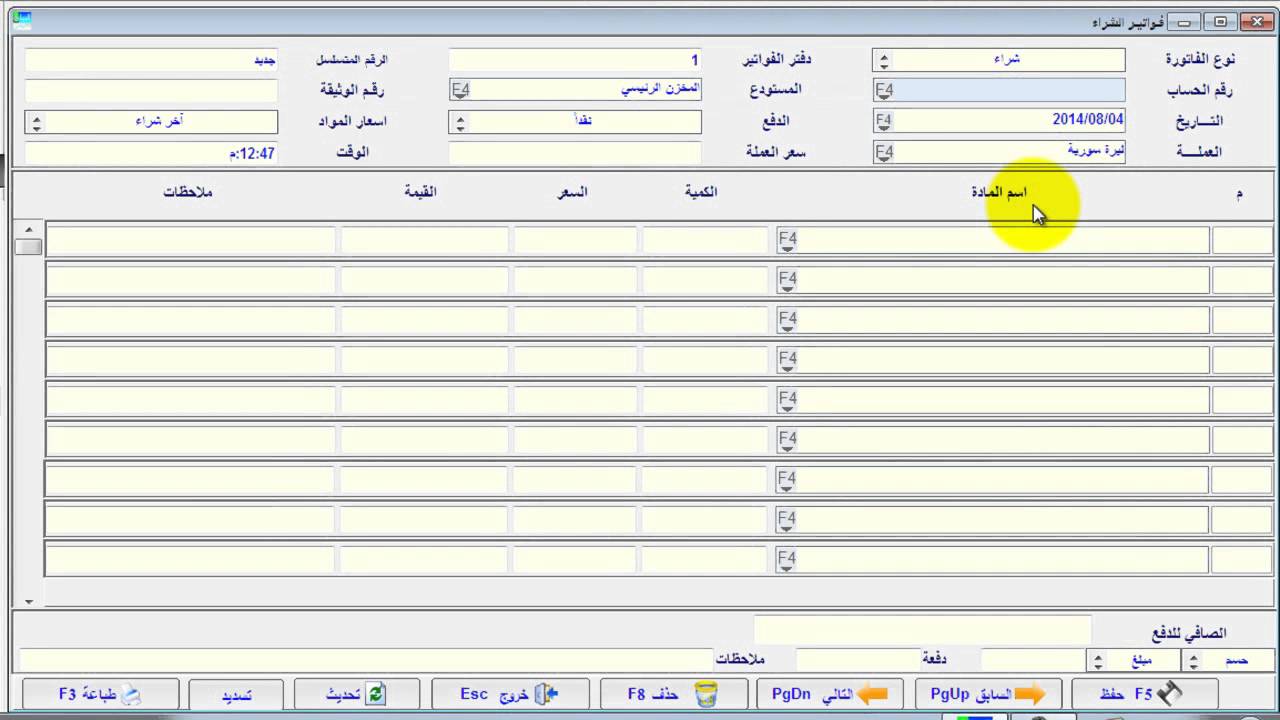Click the رقم الحساب input field

pyautogui.click(x=1009, y=90)
